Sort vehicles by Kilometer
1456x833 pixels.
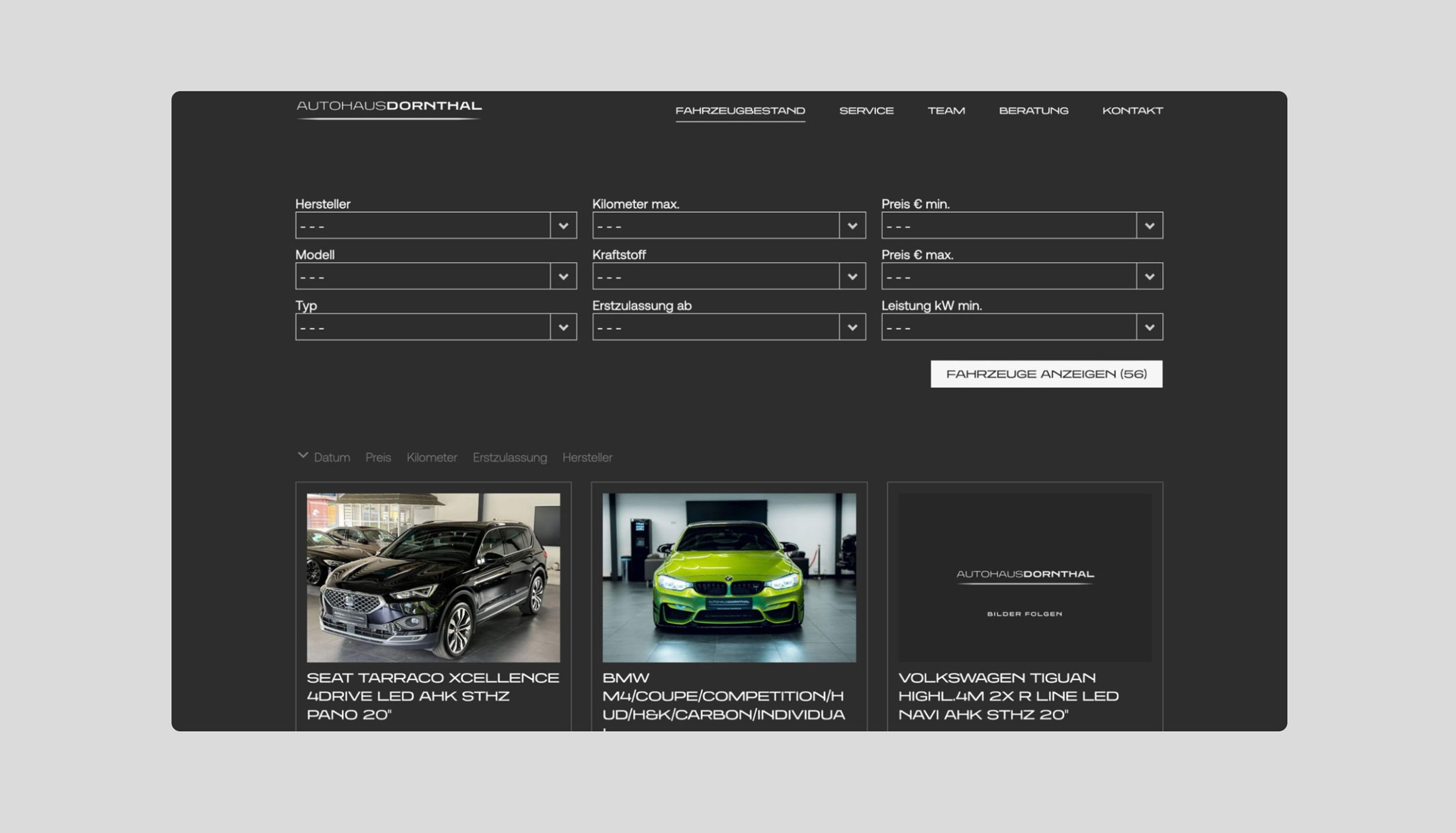(432, 458)
